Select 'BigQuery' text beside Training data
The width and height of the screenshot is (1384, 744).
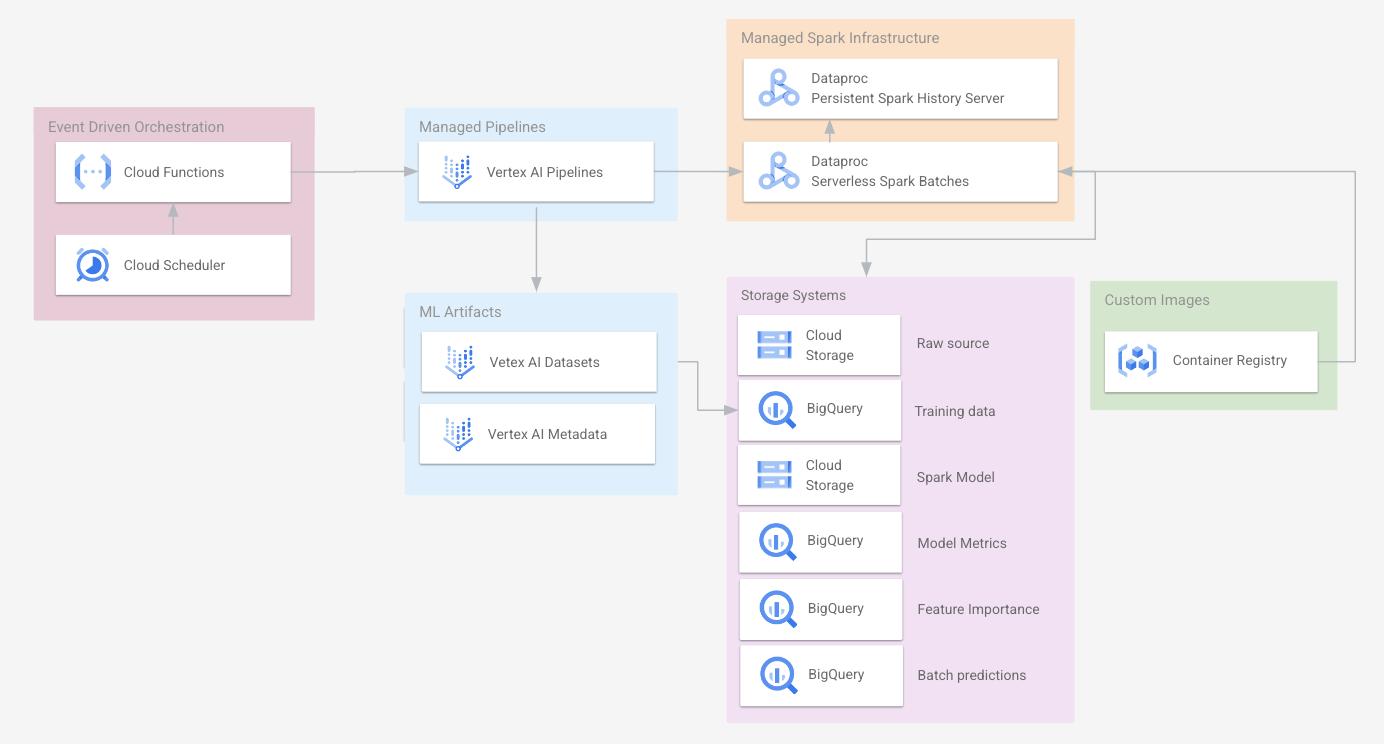[835, 408]
